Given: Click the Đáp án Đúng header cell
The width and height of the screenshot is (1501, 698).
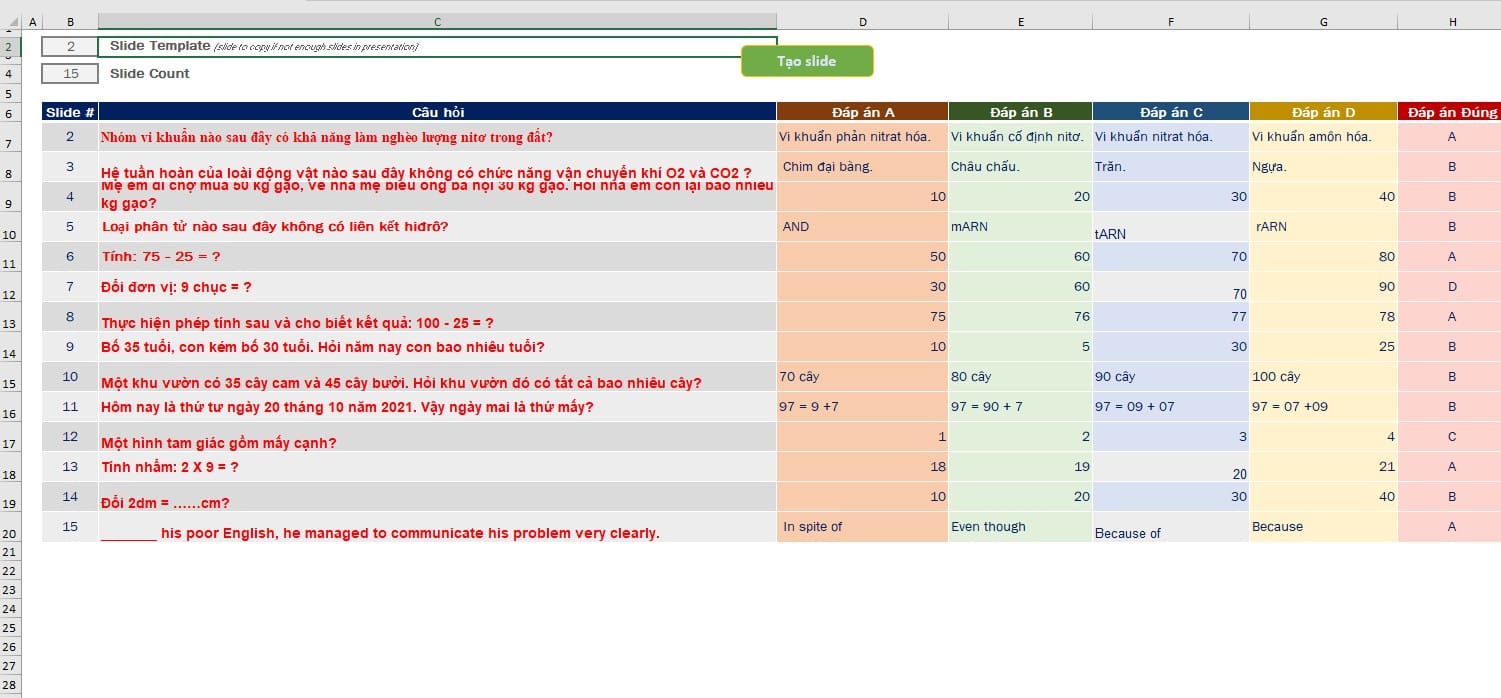Looking at the screenshot, I should [x=1451, y=112].
